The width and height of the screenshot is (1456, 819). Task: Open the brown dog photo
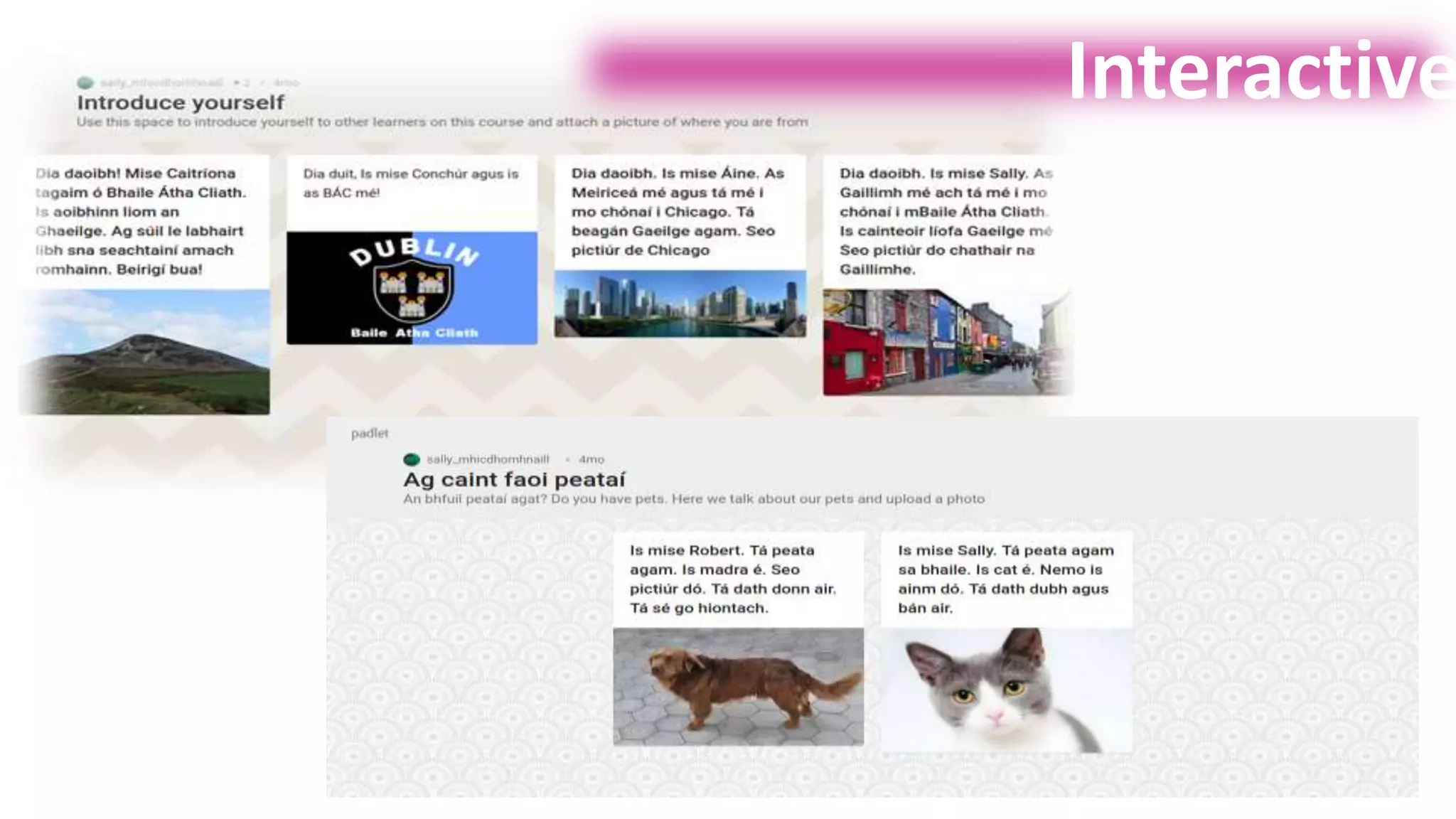click(738, 686)
